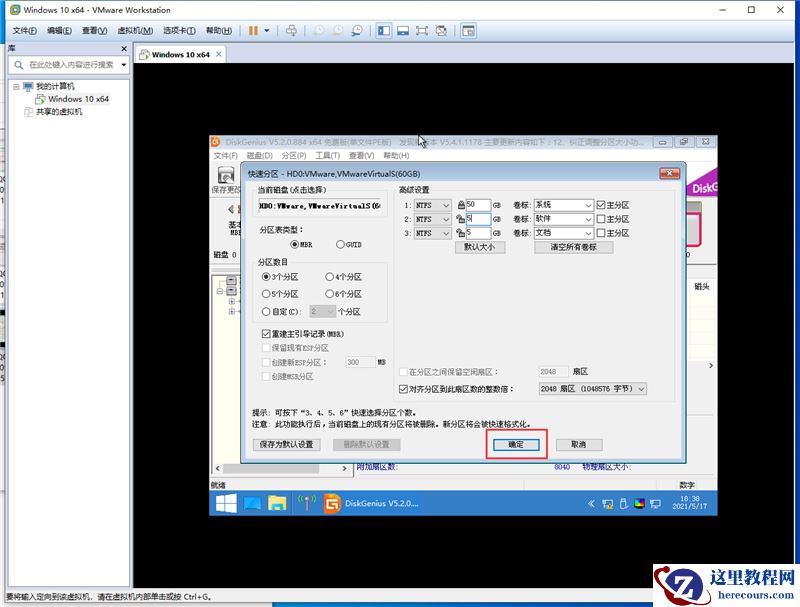Toggle 对齐分区到此扇区数的整数倍 checkbox
The image size is (800, 607).
[x=403, y=389]
